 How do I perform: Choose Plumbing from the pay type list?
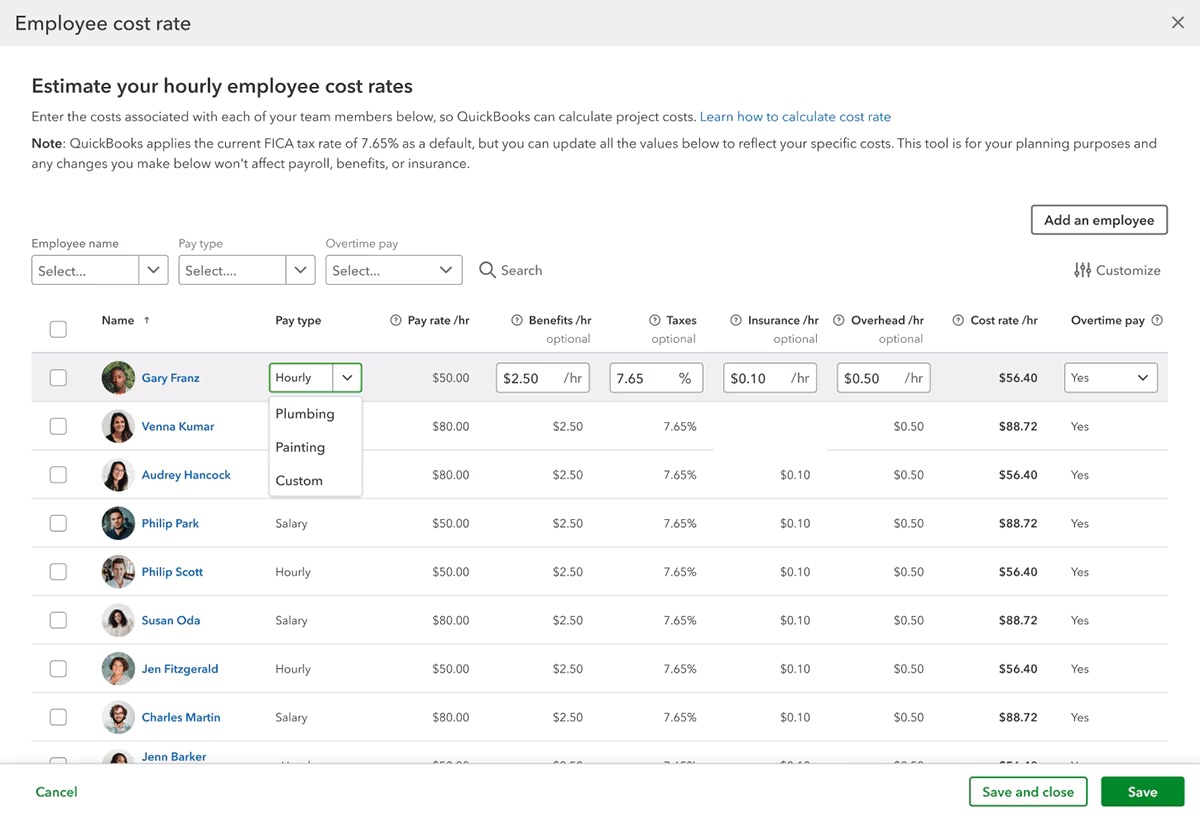(305, 414)
